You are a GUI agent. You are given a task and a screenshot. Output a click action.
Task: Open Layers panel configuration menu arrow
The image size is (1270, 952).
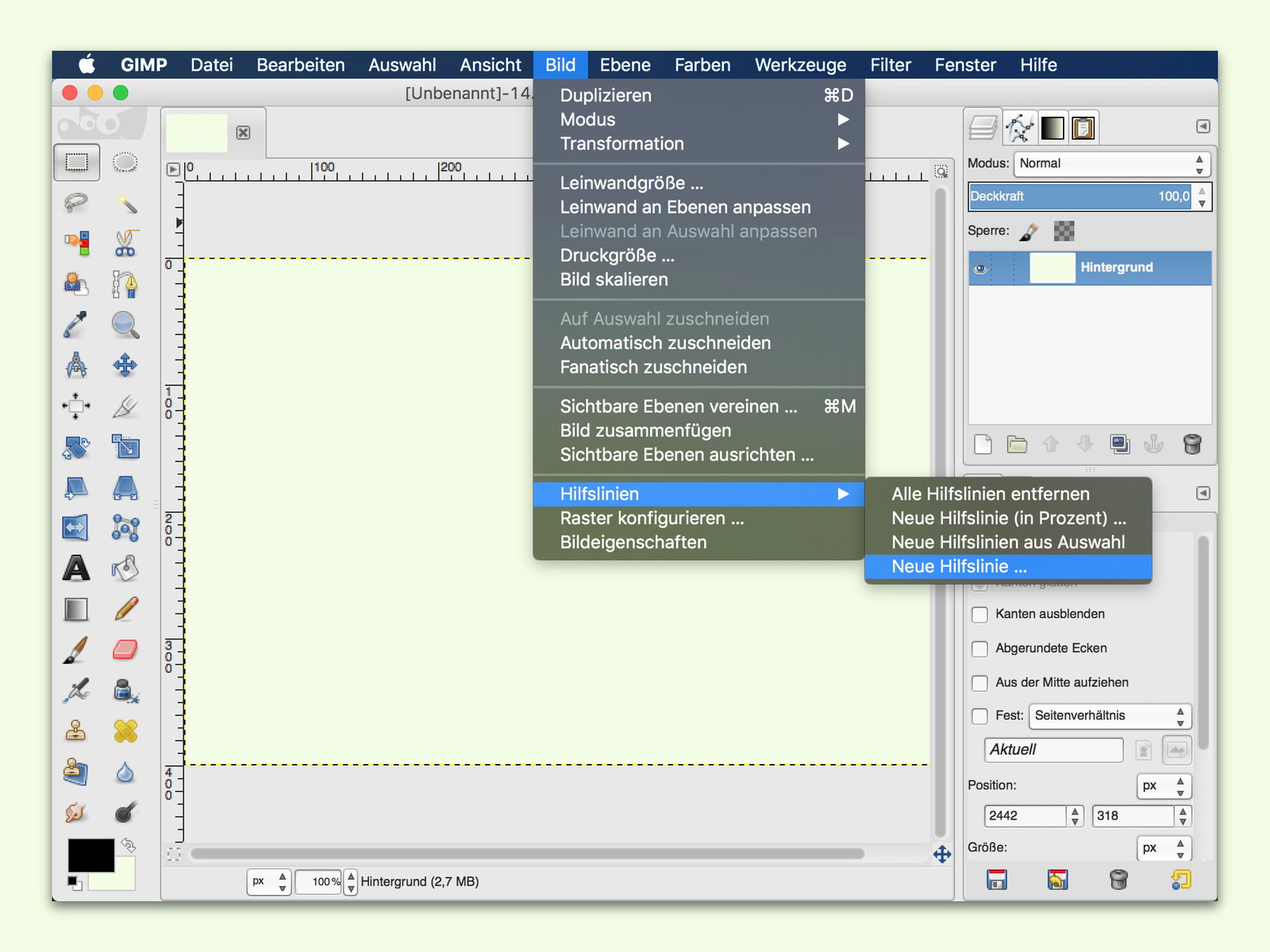pos(1203,127)
